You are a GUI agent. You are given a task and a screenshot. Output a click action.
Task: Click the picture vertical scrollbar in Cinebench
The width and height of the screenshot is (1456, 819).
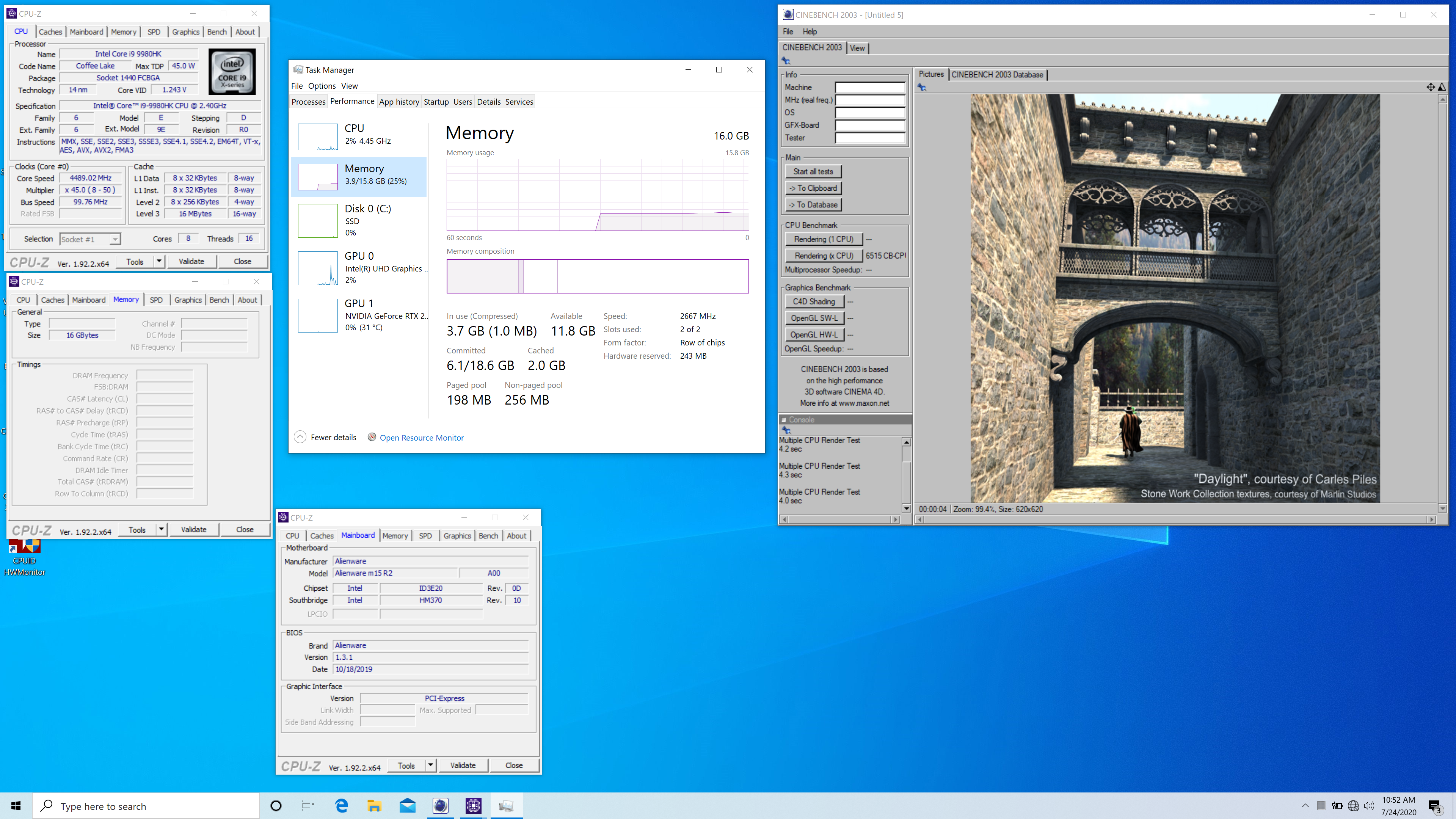click(x=1442, y=303)
